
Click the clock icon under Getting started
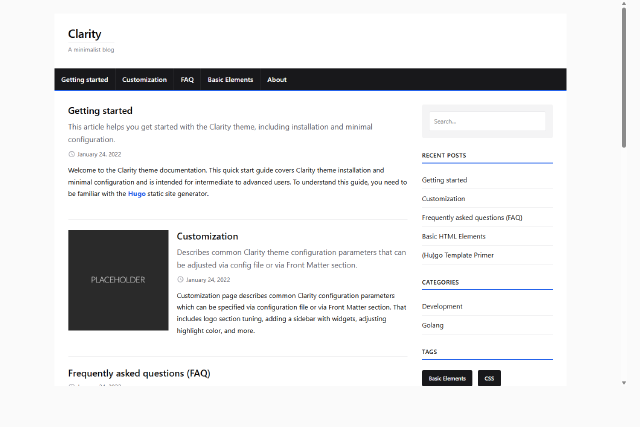pyautogui.click(x=71, y=154)
